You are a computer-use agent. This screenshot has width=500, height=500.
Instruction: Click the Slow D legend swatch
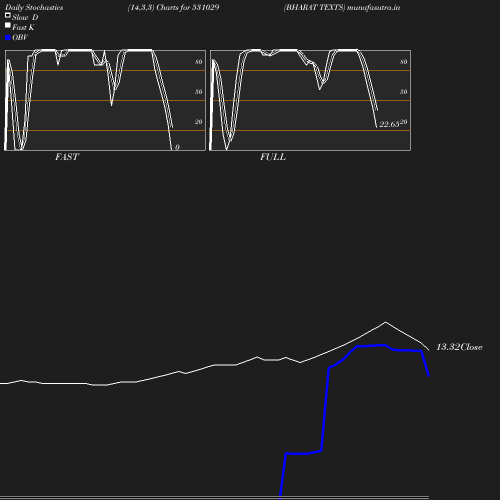point(8,15)
